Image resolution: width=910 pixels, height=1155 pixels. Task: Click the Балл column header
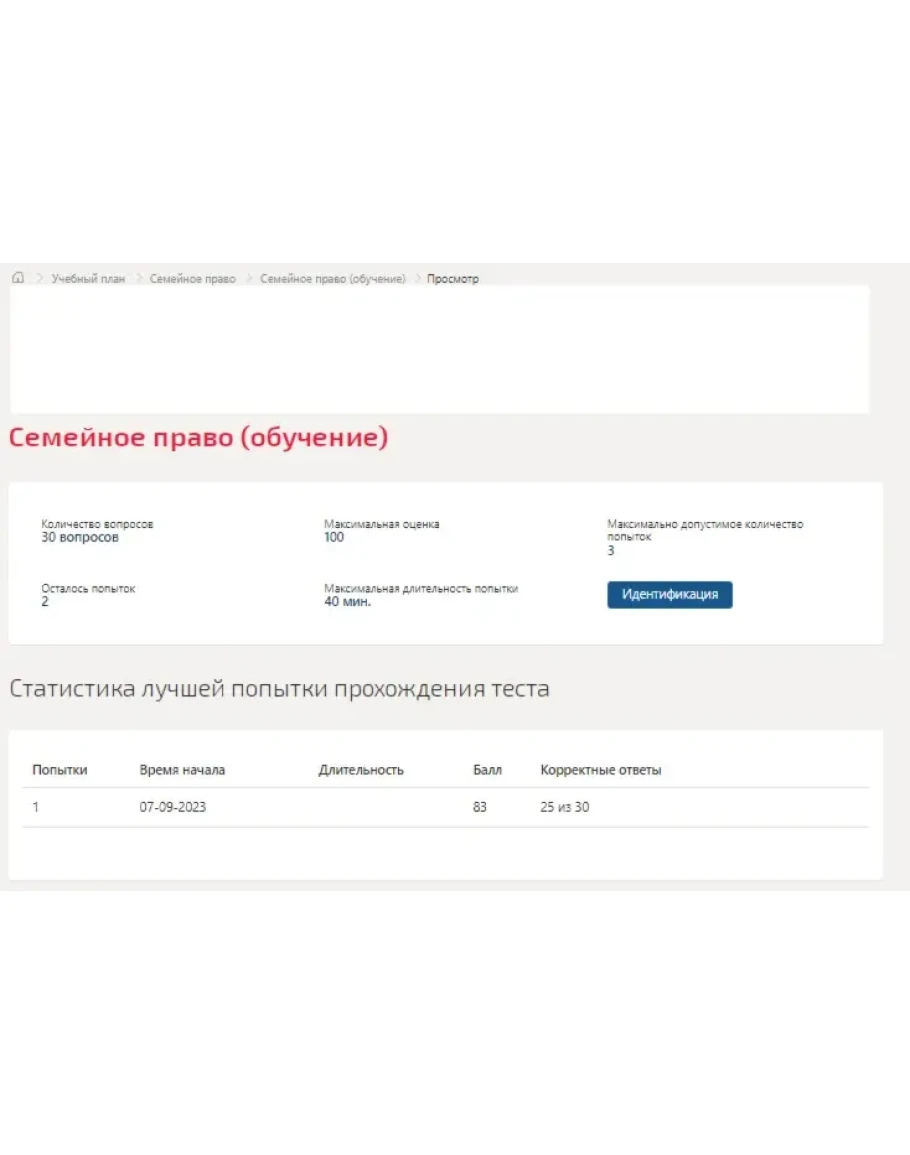[x=487, y=770]
